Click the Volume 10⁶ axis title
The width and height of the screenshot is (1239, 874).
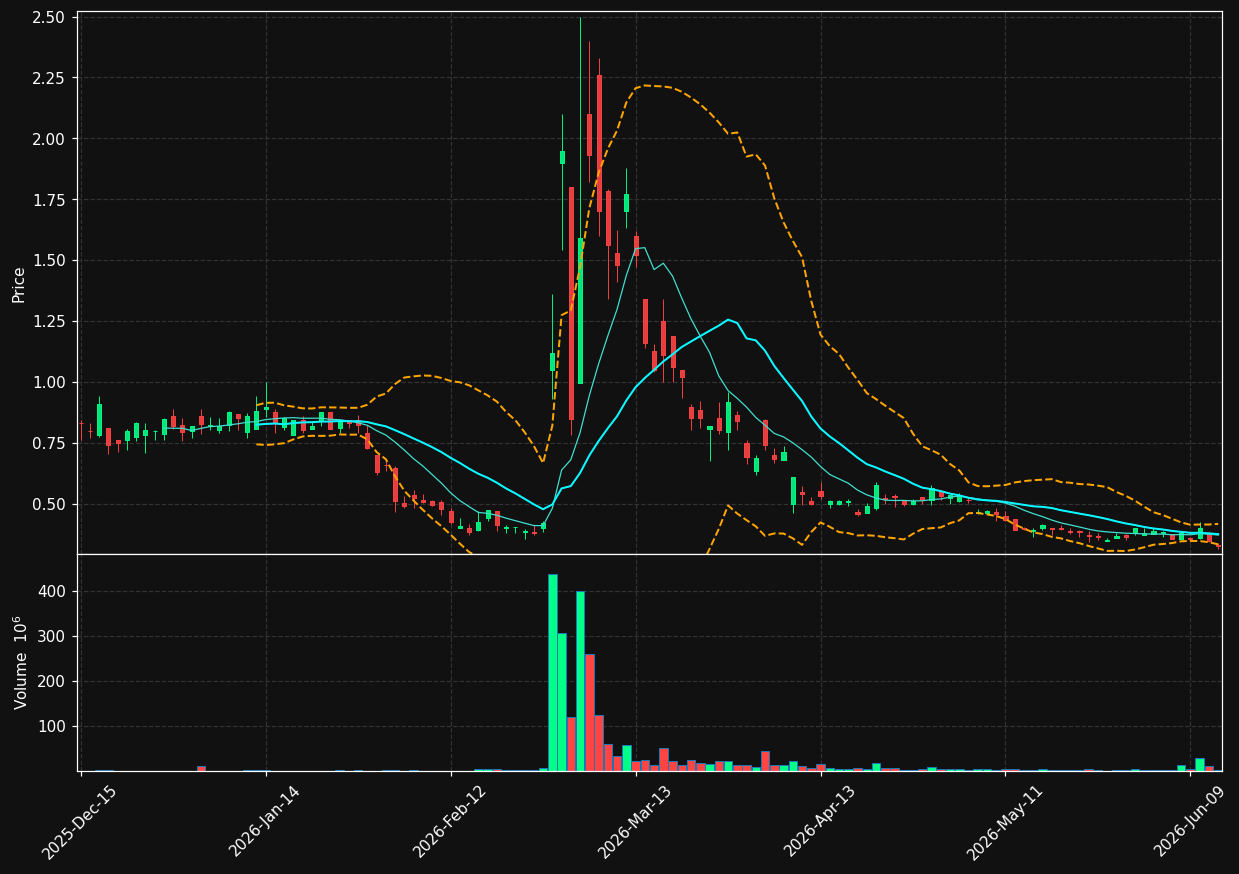point(19,663)
